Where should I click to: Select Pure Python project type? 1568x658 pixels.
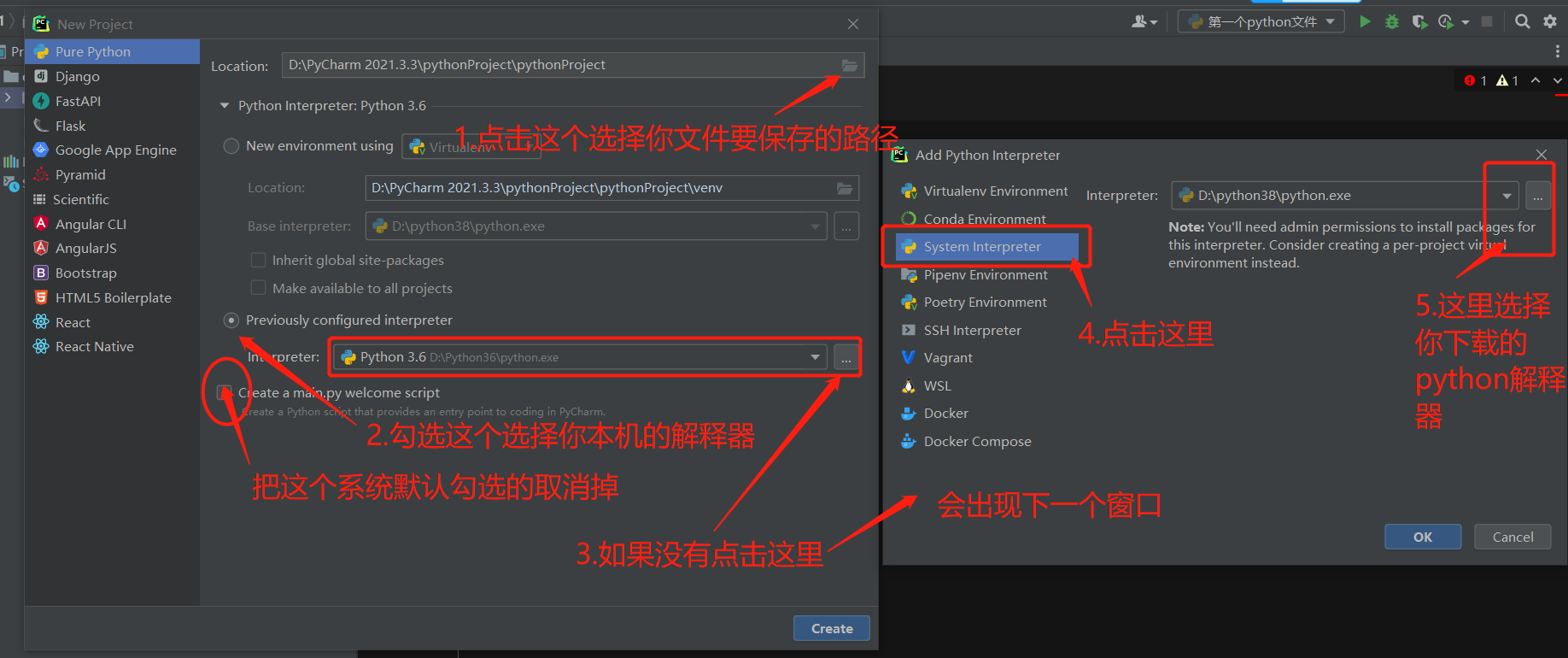click(112, 51)
